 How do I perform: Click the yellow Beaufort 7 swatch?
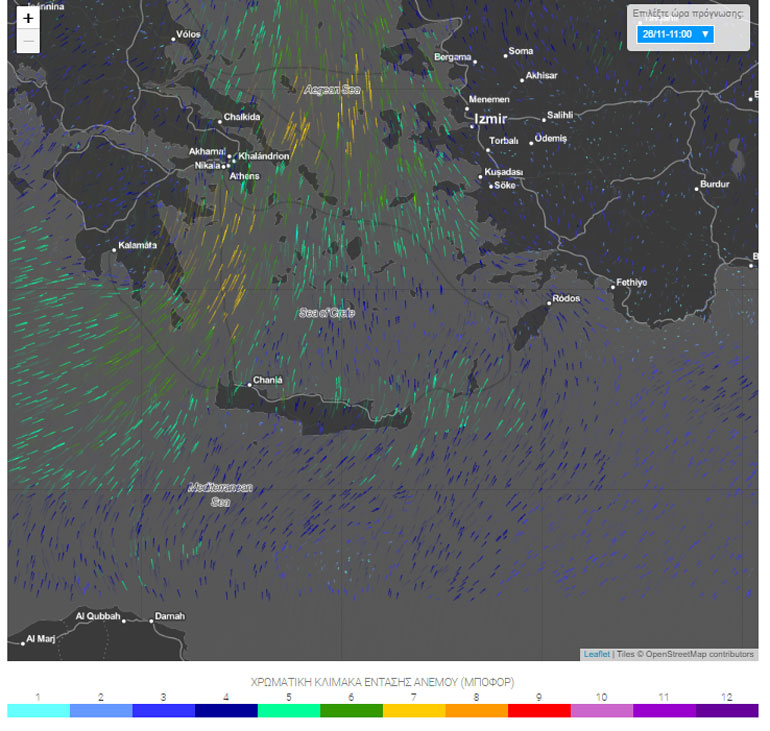[414, 710]
